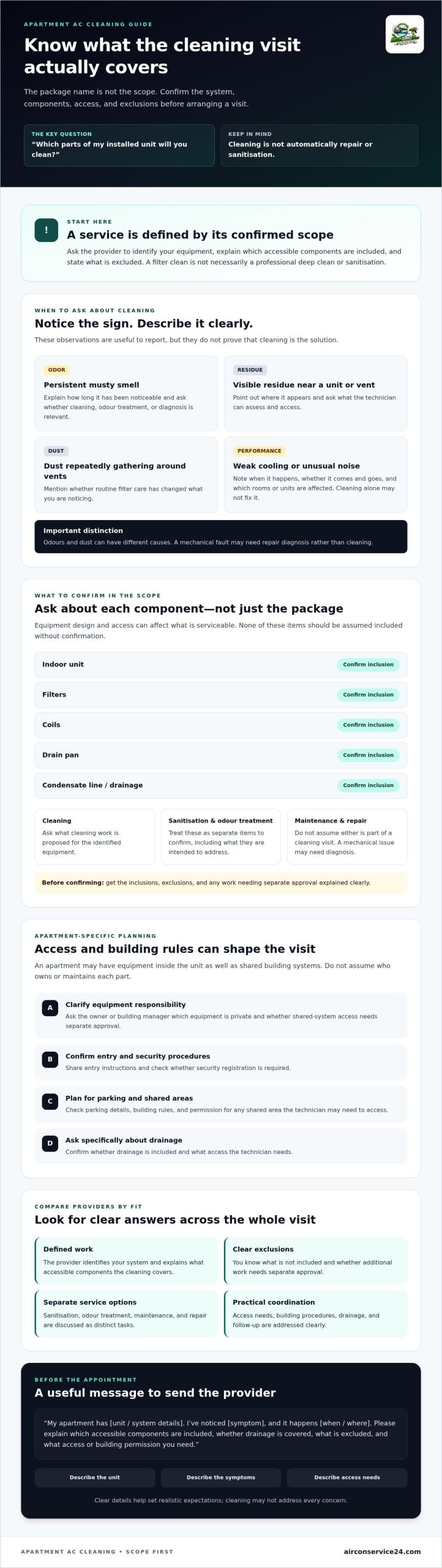Open the airconservice24.com footer link
This screenshot has width=442, height=1568.
pos(383,1551)
